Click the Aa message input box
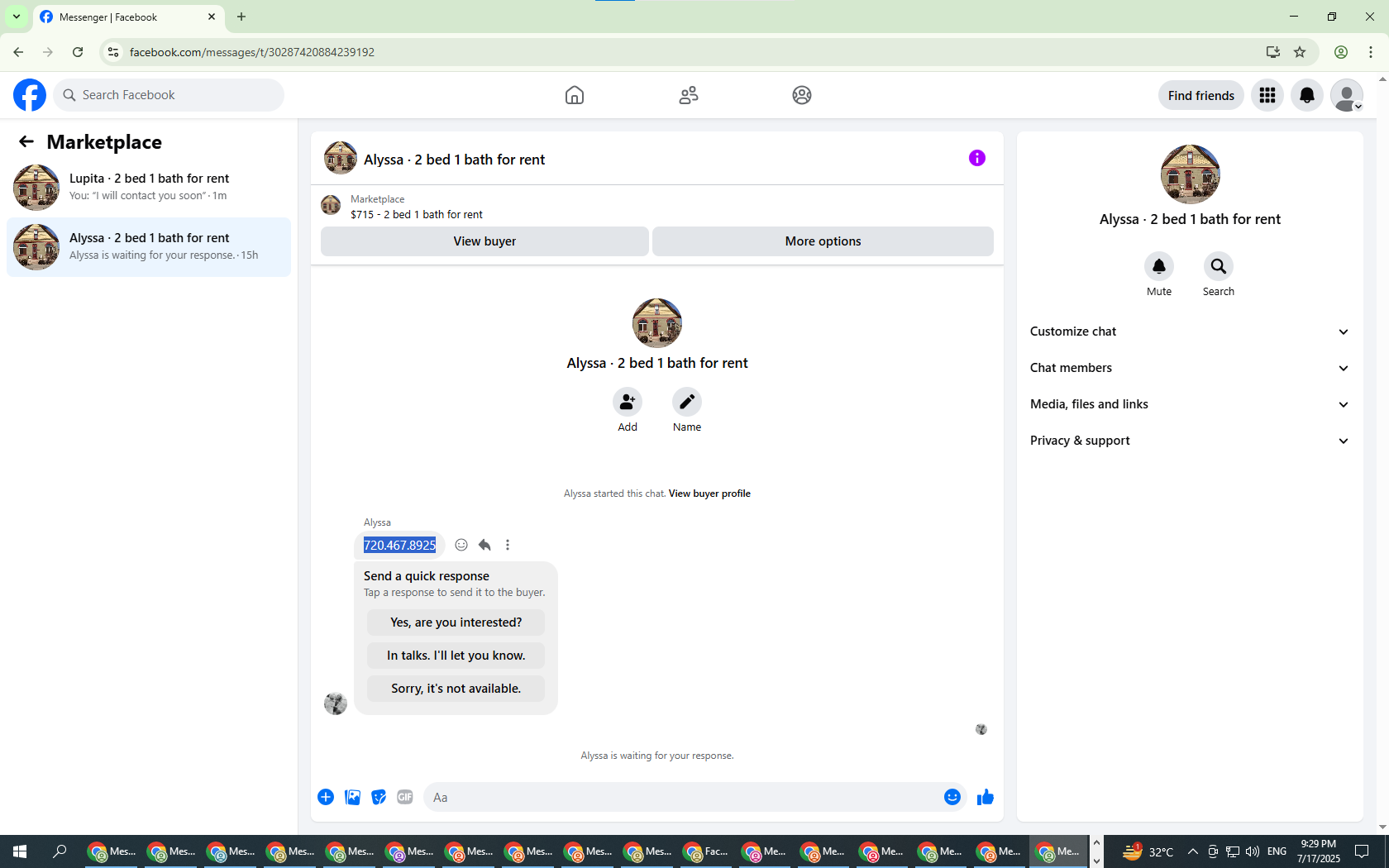 pyautogui.click(x=685, y=797)
